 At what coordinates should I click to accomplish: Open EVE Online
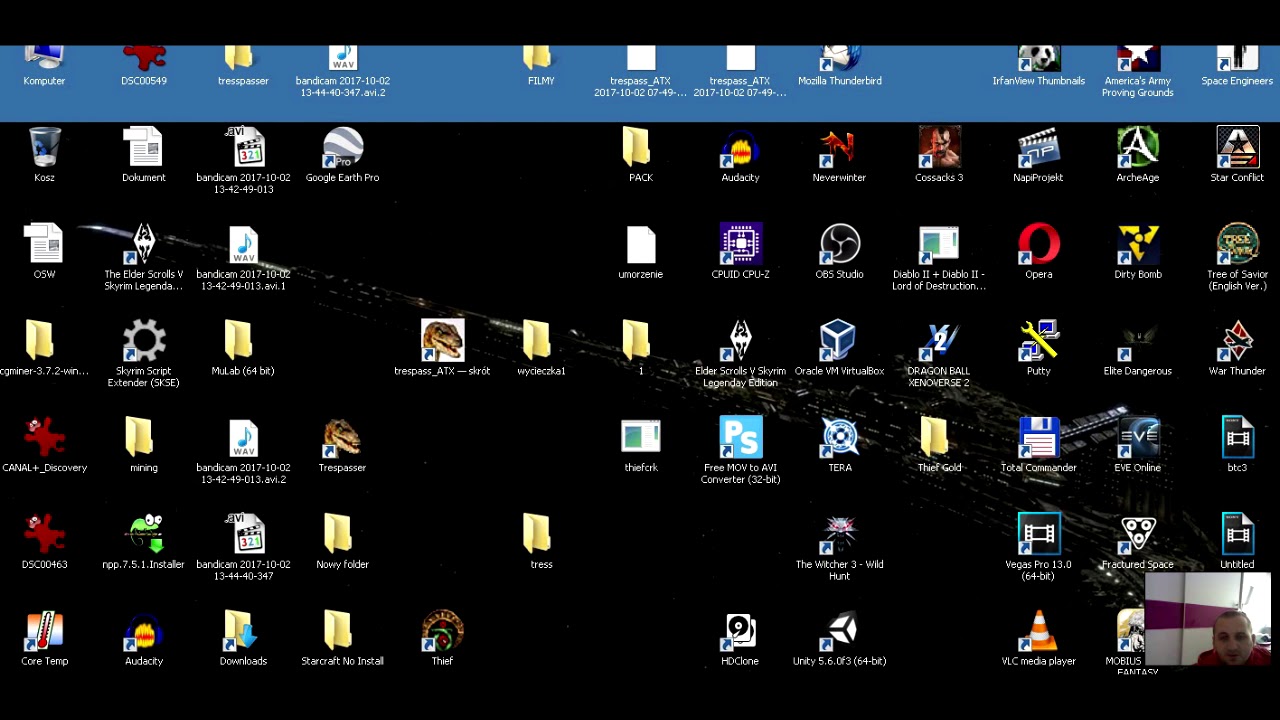[x=1138, y=445]
